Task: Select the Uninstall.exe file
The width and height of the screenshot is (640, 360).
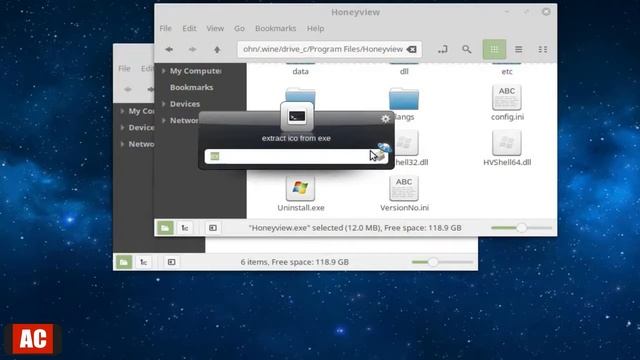Action: (301, 193)
